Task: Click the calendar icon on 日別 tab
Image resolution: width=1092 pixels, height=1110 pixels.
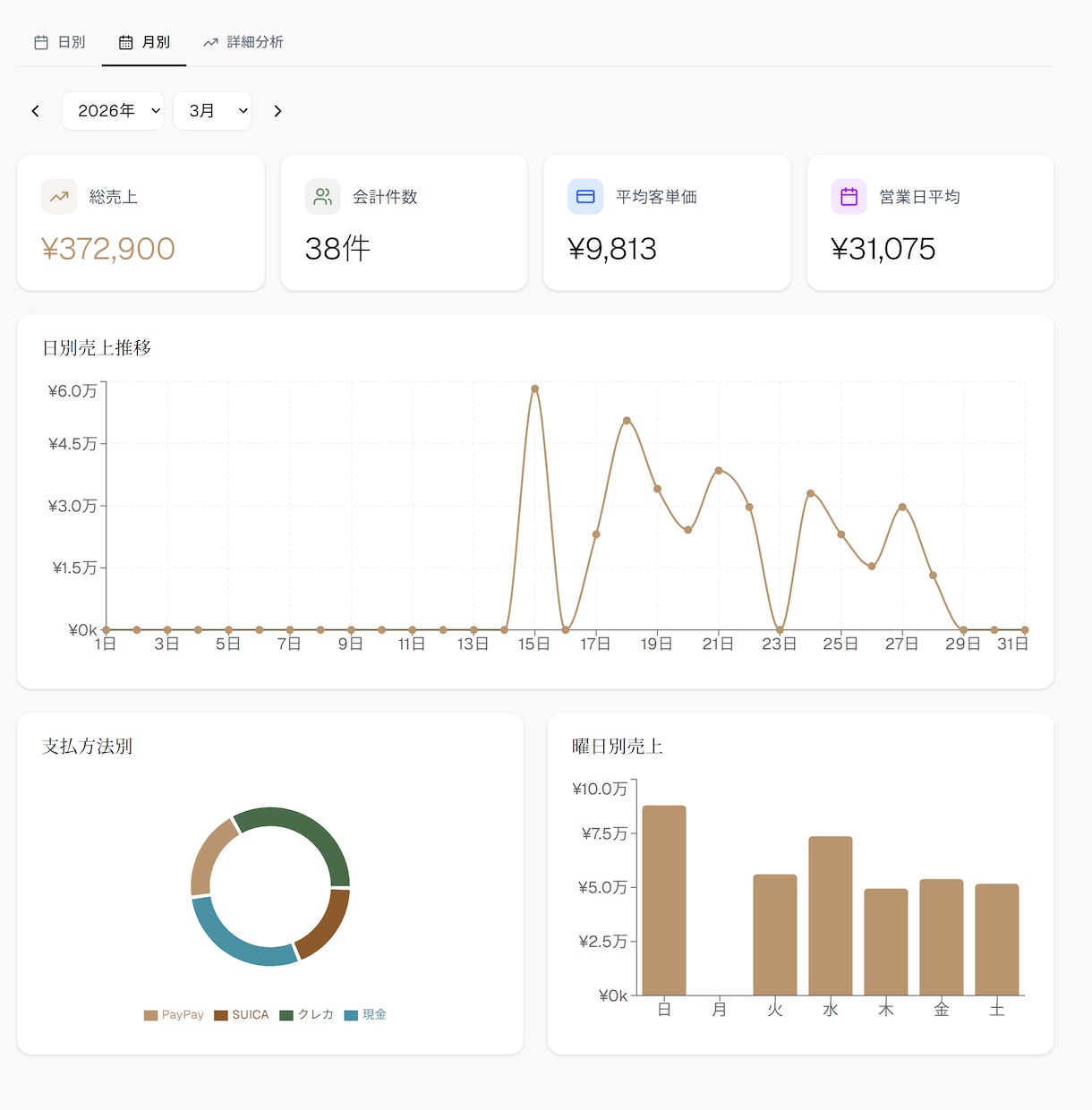Action: 41,42
